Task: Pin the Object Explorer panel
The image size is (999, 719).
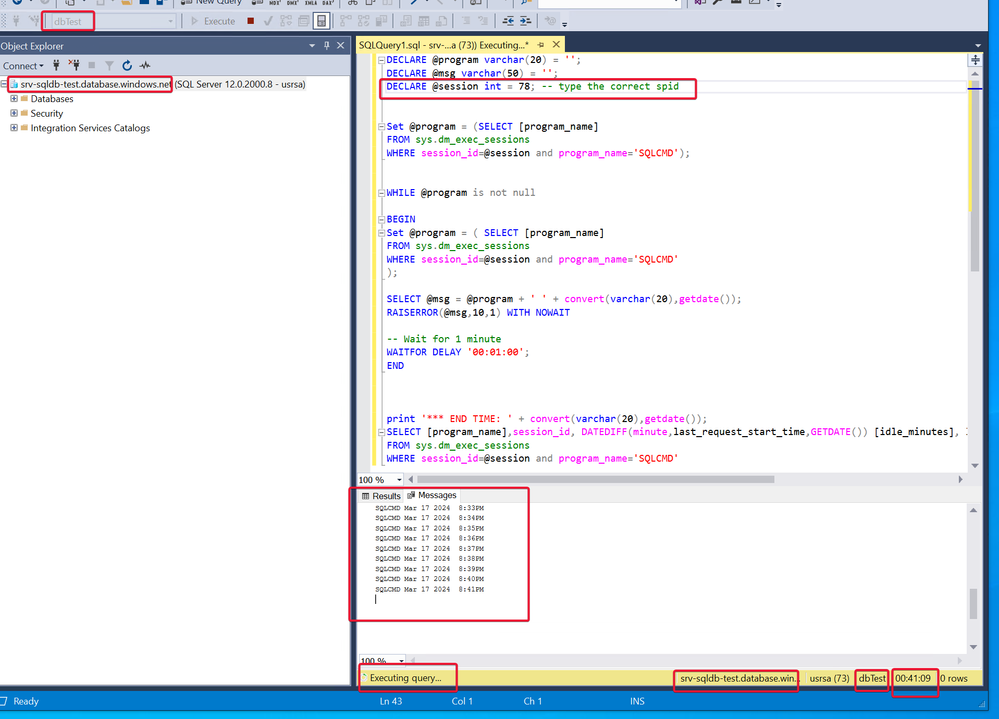Action: pos(327,46)
